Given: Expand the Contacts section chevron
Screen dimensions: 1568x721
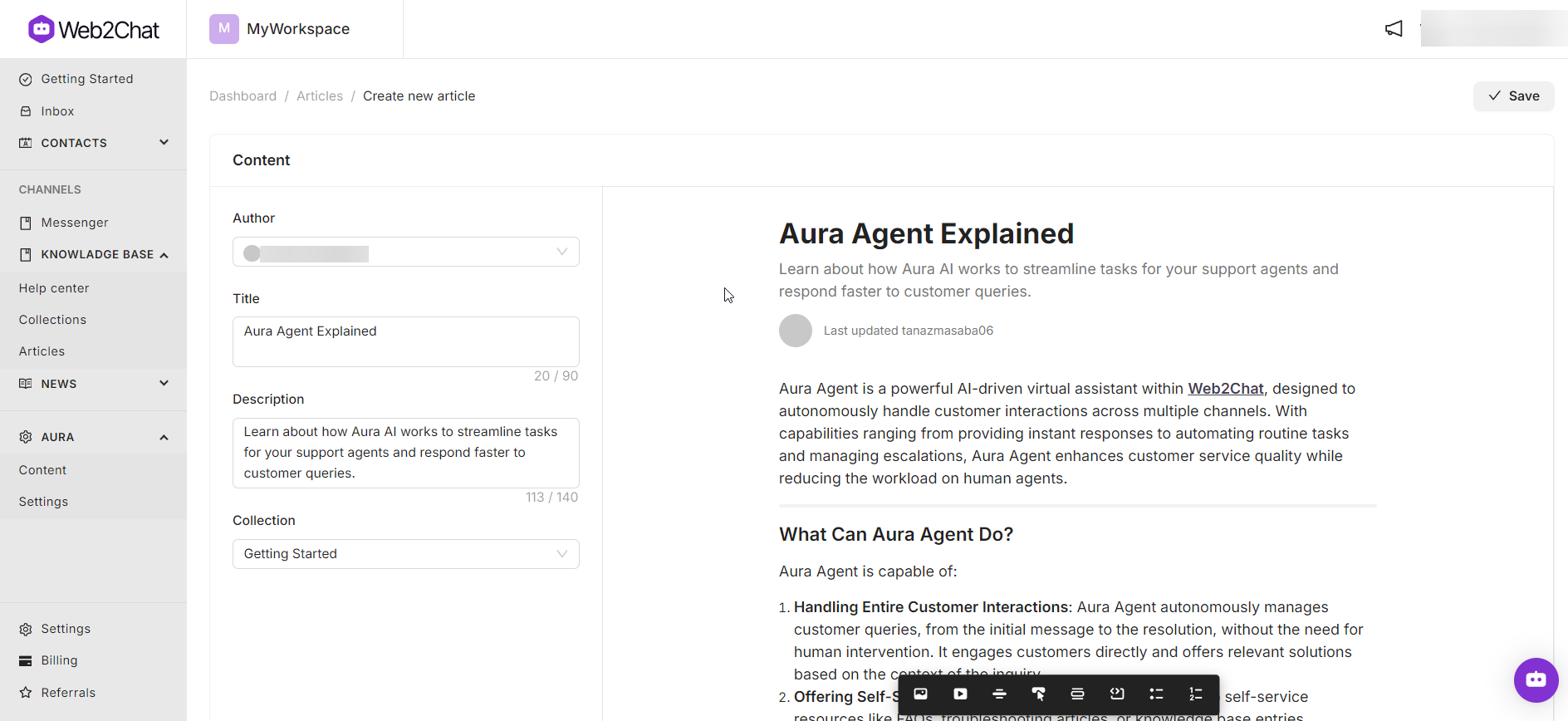Looking at the screenshot, I should click(x=164, y=142).
